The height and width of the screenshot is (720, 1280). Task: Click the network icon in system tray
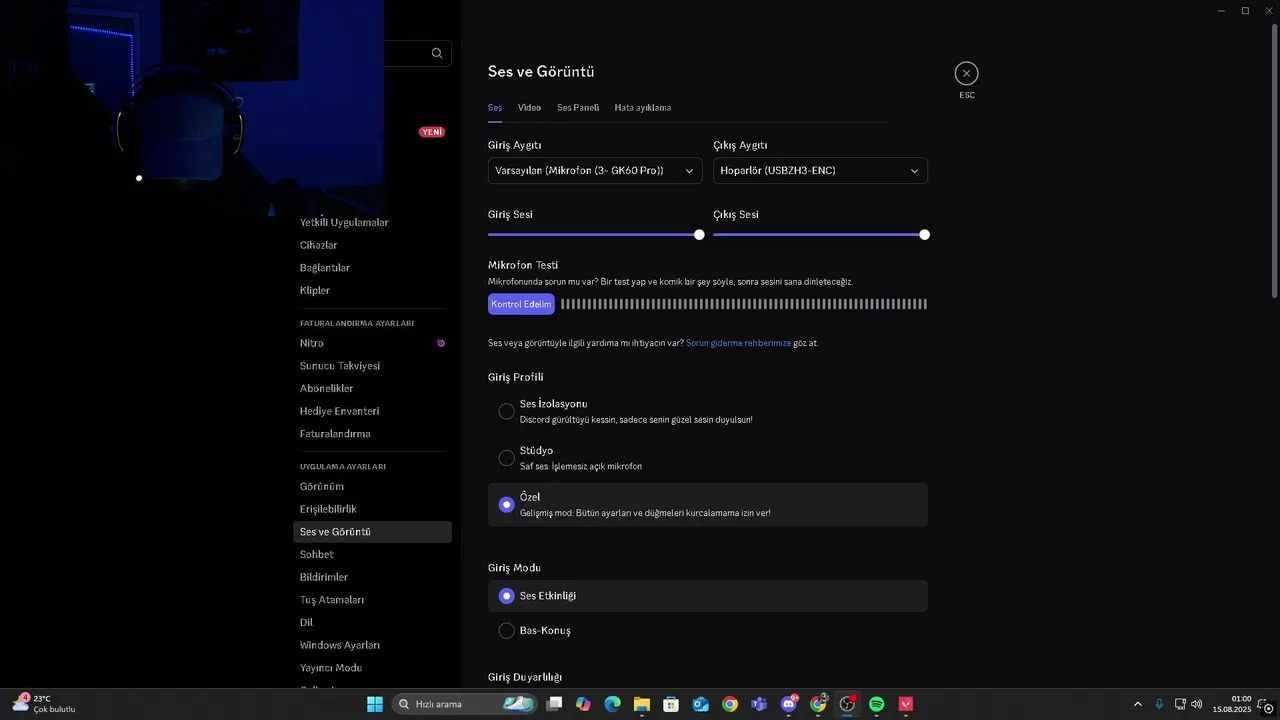[x=1180, y=704]
